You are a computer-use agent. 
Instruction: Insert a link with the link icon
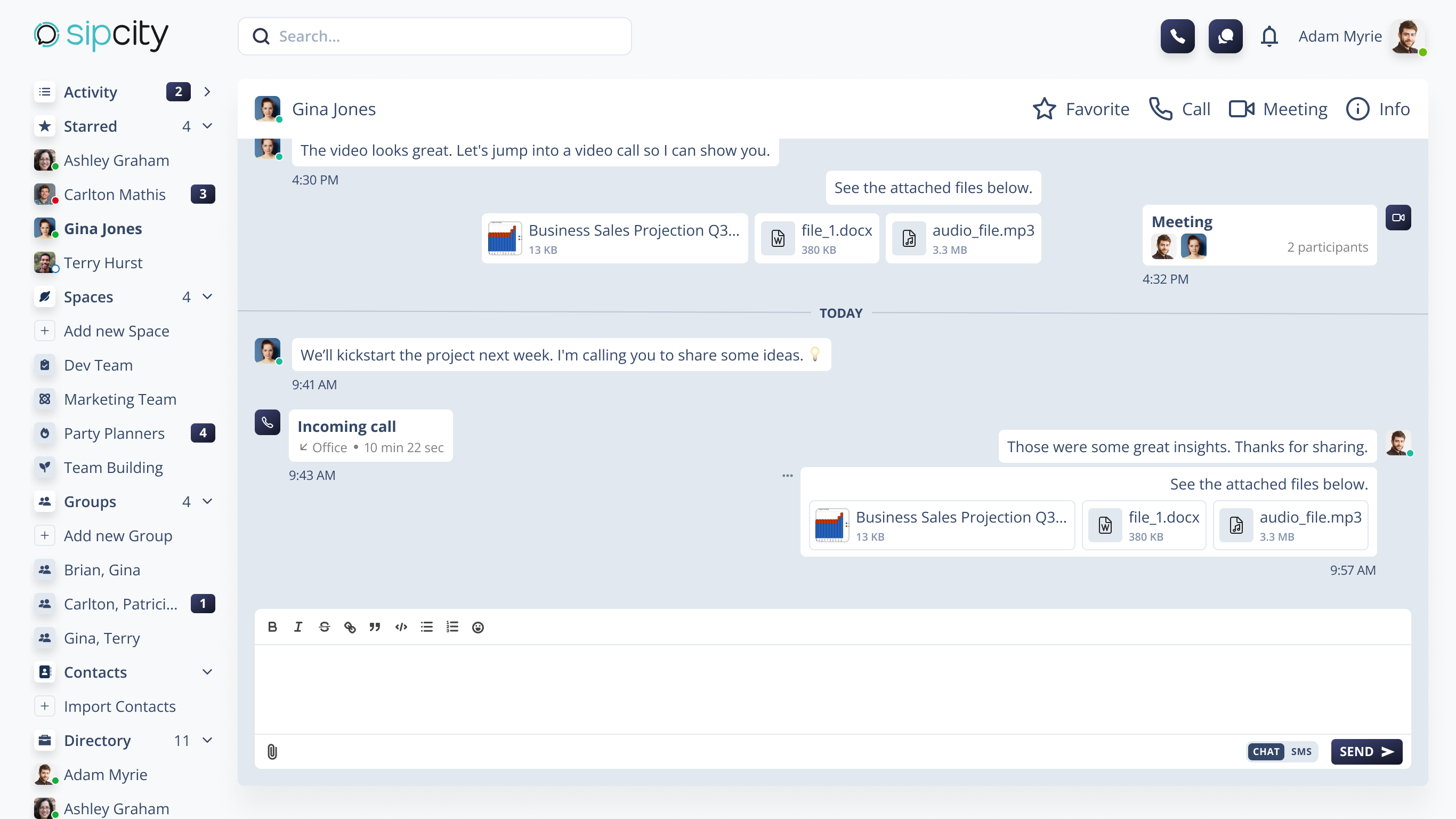click(350, 627)
